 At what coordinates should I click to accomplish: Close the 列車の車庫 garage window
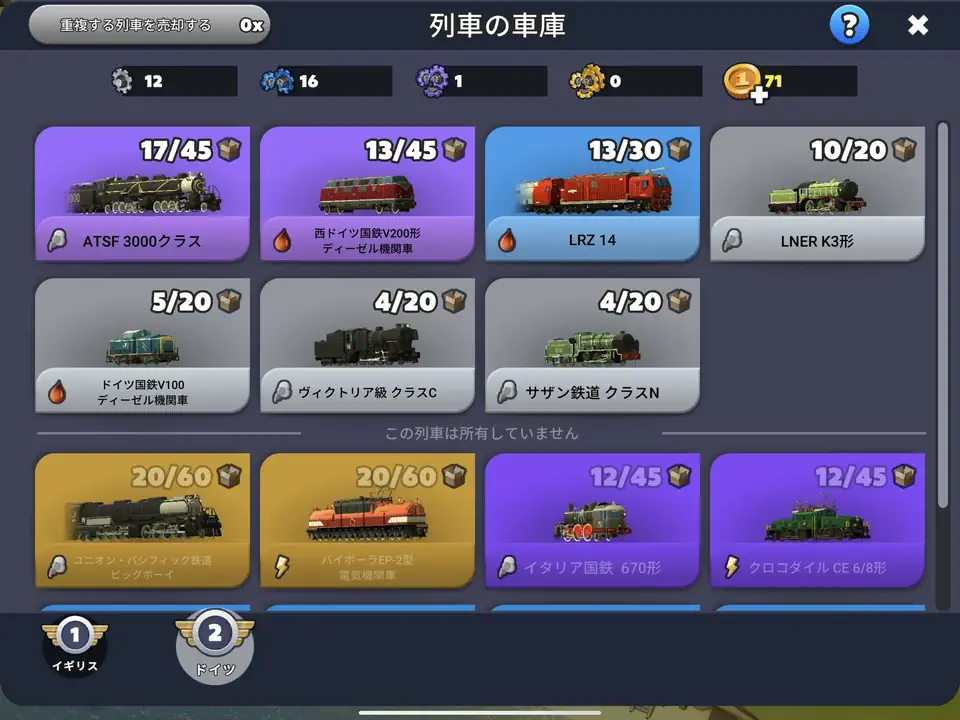coord(917,25)
